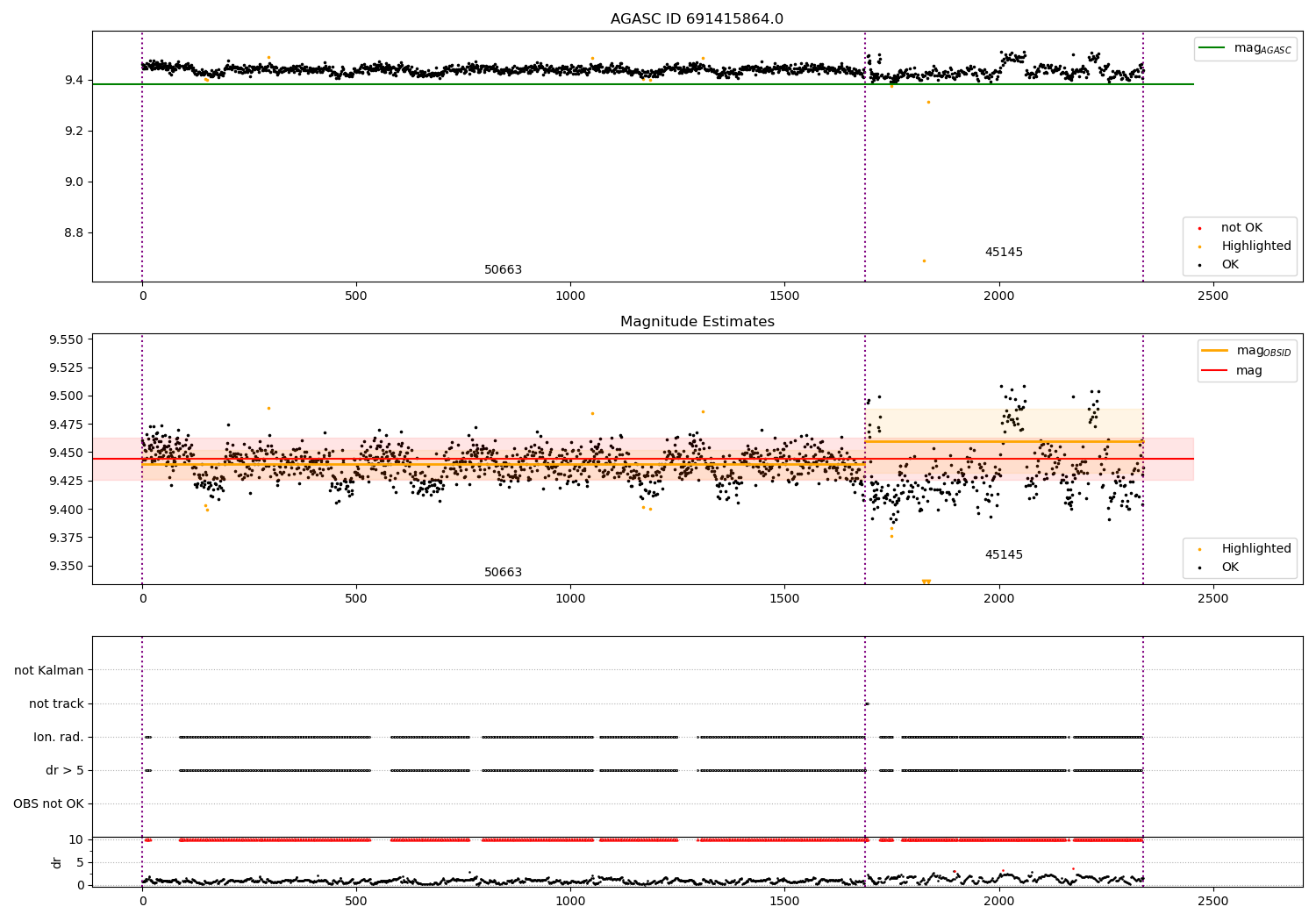The width and height of the screenshot is (1316, 921).
Task: Click the orange mag OBSID legend line sample
Action: pyautogui.click(x=1215, y=351)
